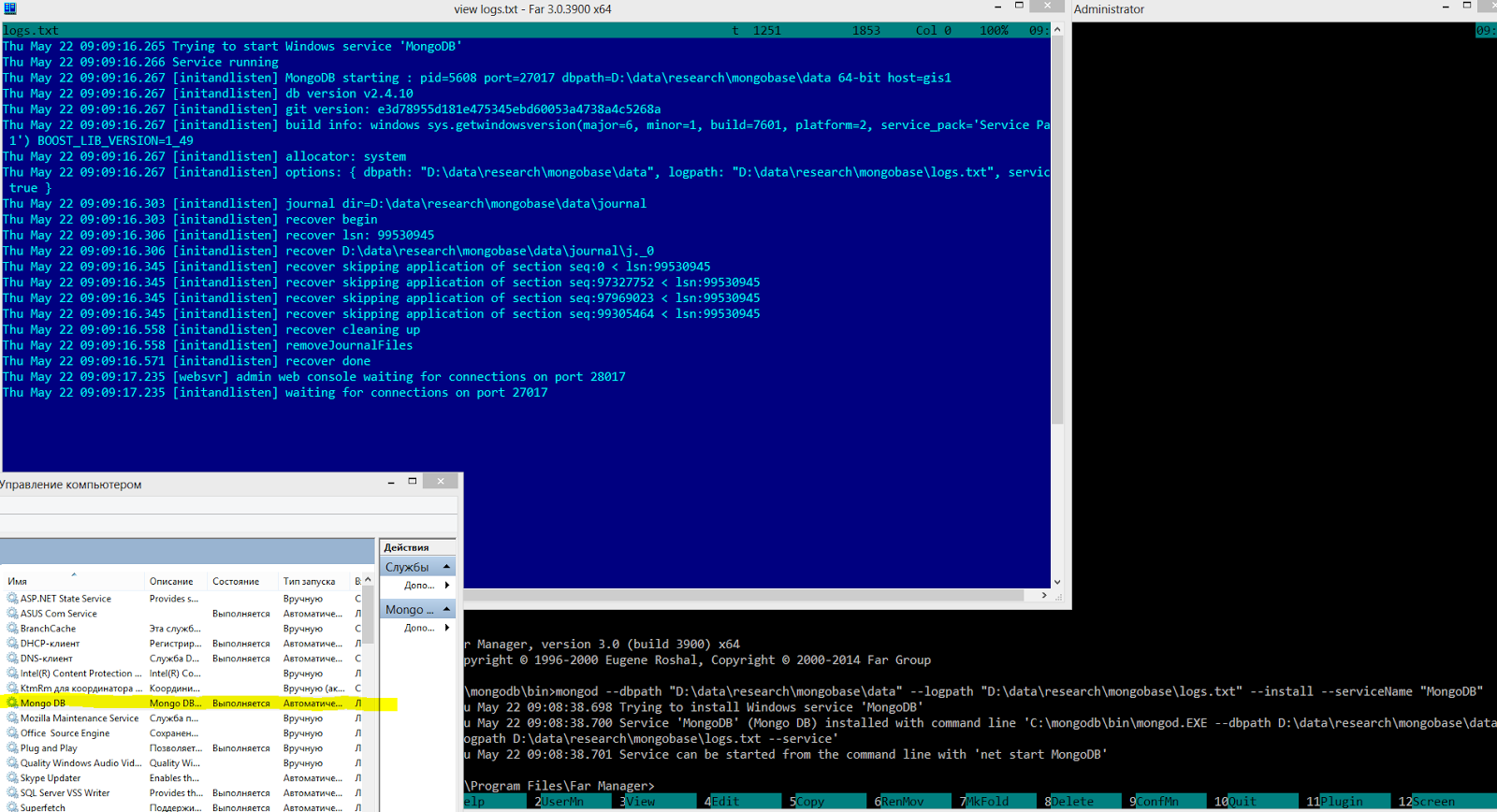Click View in Far key bar

(x=658, y=802)
